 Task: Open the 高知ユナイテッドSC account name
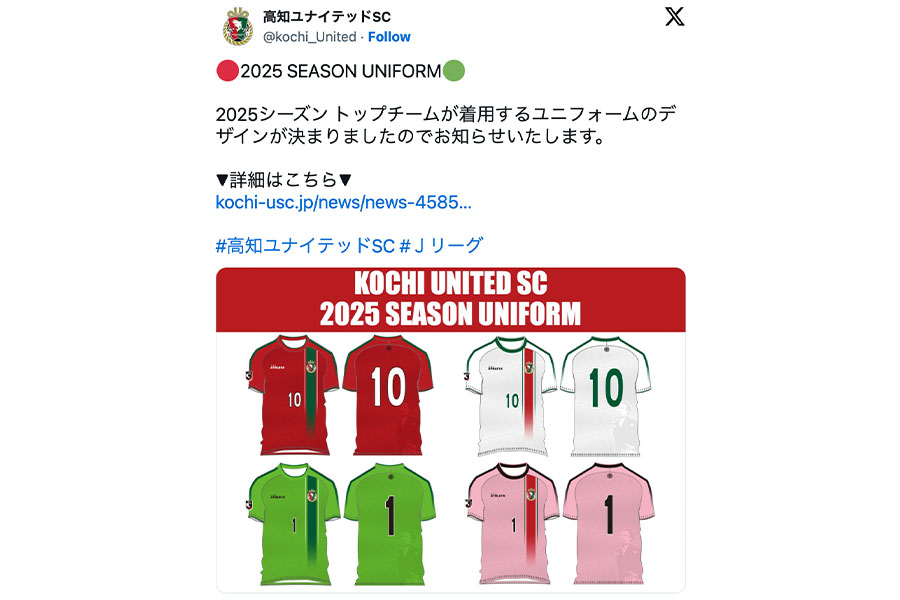pyautogui.click(x=327, y=17)
